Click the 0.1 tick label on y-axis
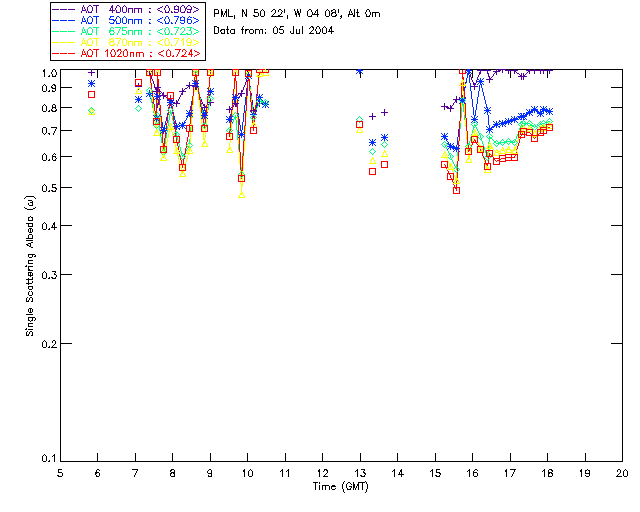This screenshot has width=640, height=512. pos(50,459)
